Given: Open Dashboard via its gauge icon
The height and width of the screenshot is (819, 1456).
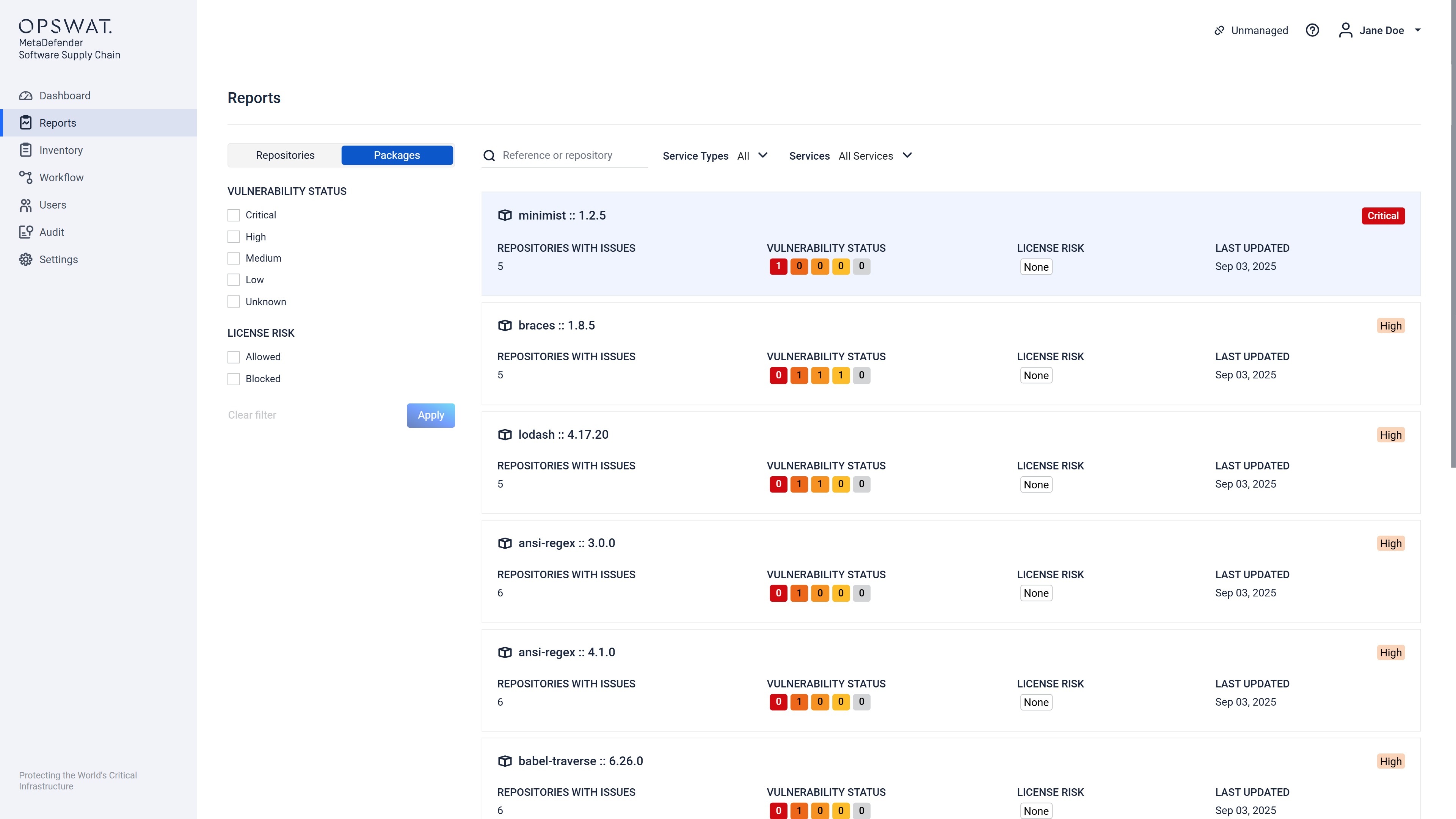Looking at the screenshot, I should click(25, 96).
